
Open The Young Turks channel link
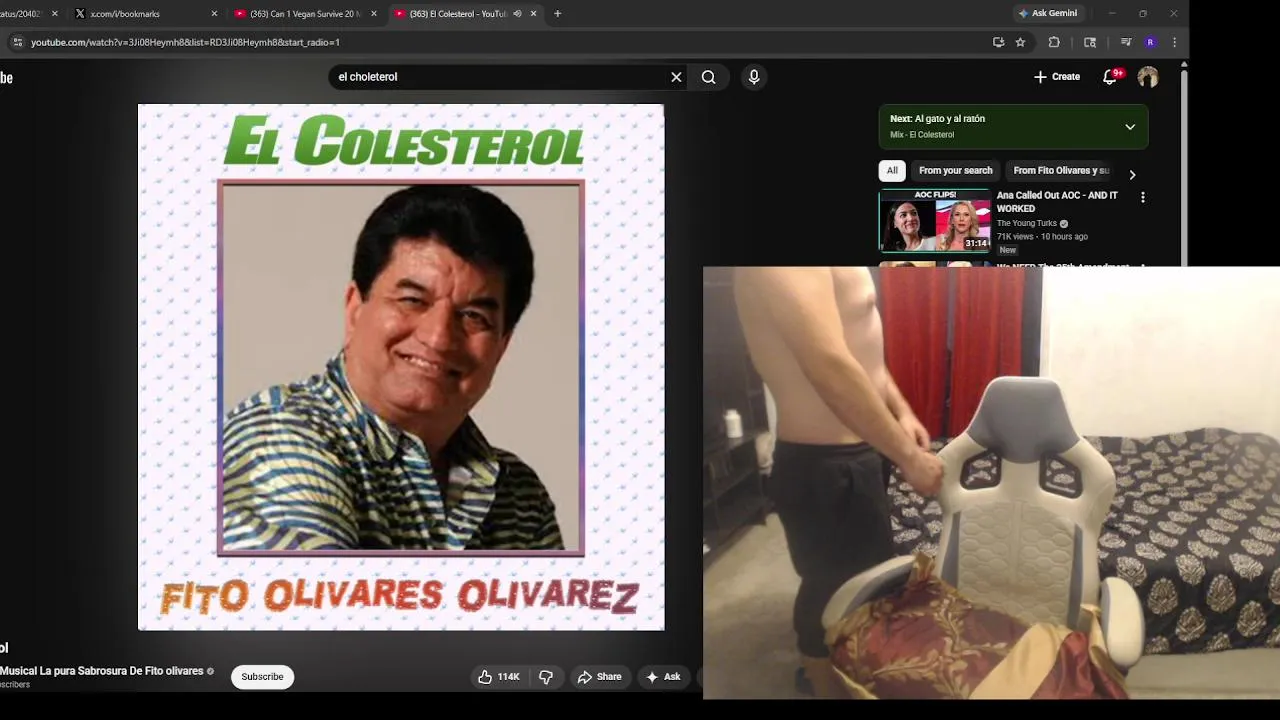(1027, 223)
